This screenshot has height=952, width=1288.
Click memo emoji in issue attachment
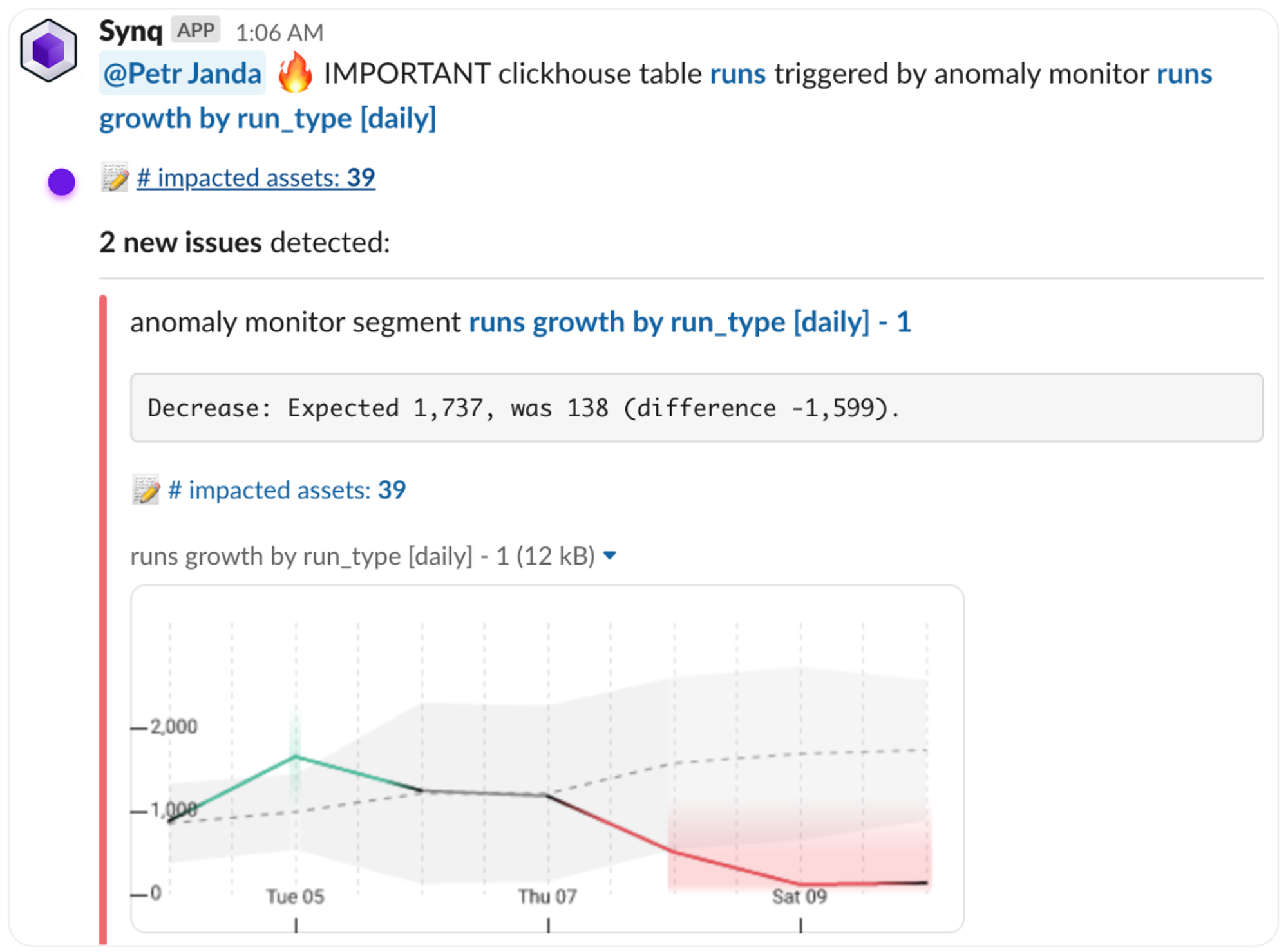(146, 490)
